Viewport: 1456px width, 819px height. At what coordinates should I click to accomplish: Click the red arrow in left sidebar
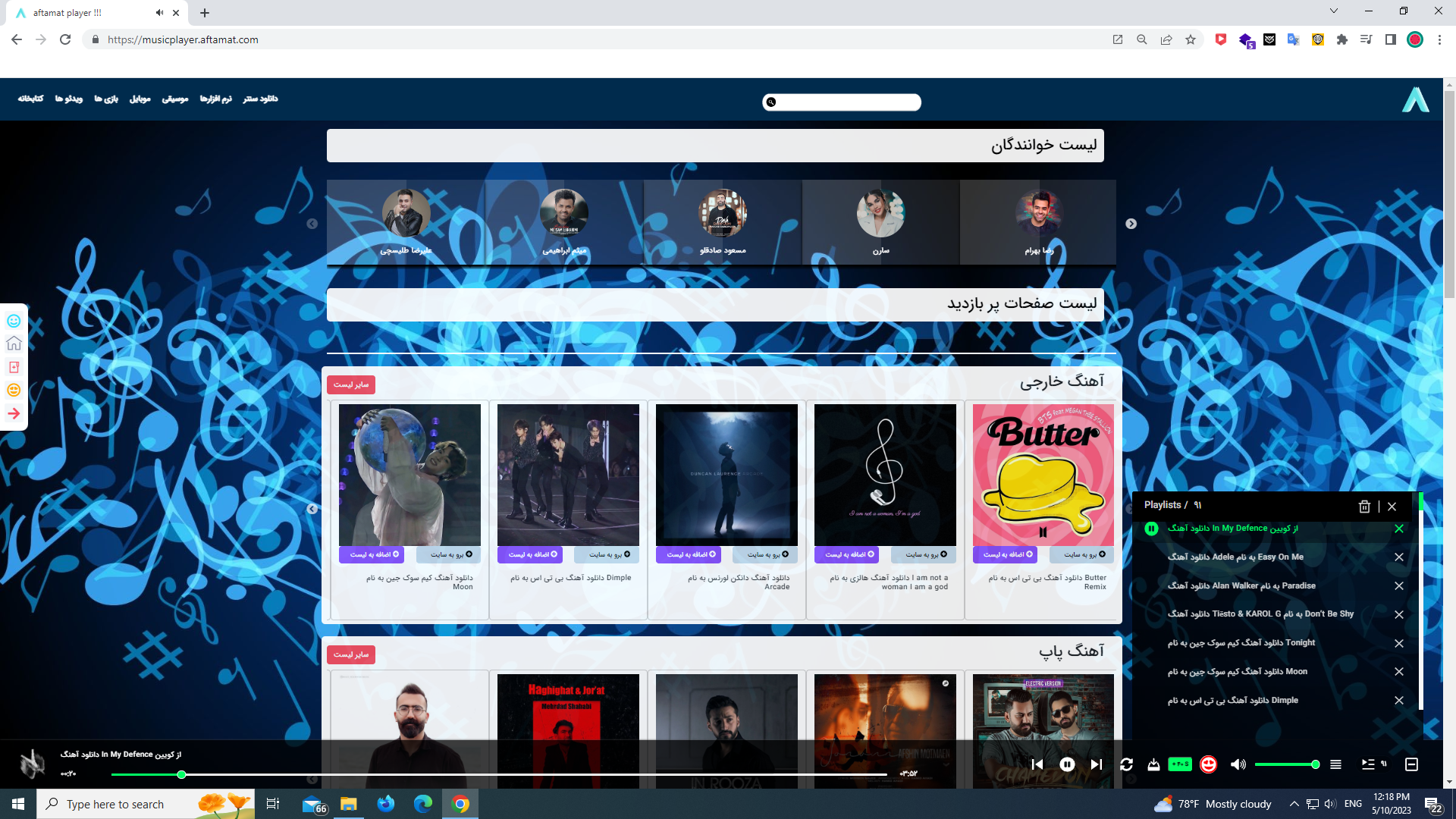(x=14, y=413)
